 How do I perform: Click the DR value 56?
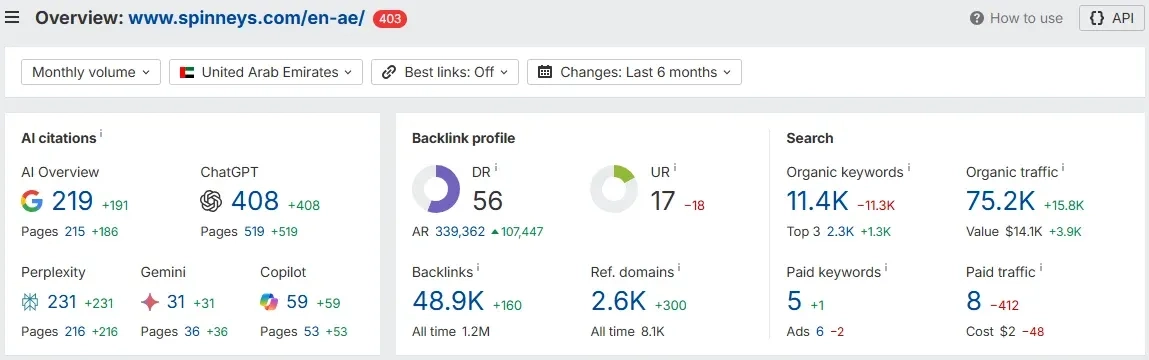tap(487, 201)
